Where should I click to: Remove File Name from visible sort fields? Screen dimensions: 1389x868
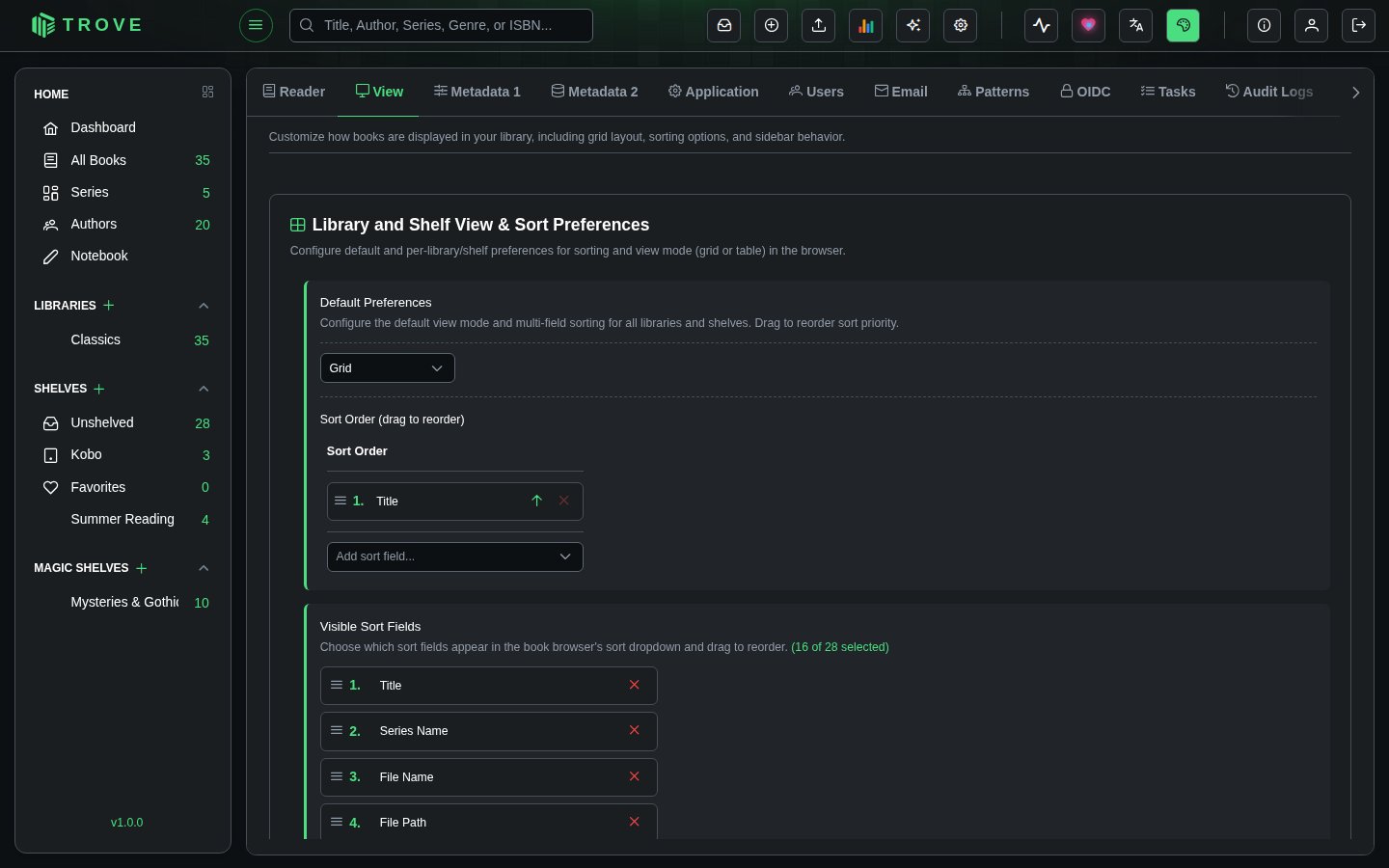pos(635,776)
